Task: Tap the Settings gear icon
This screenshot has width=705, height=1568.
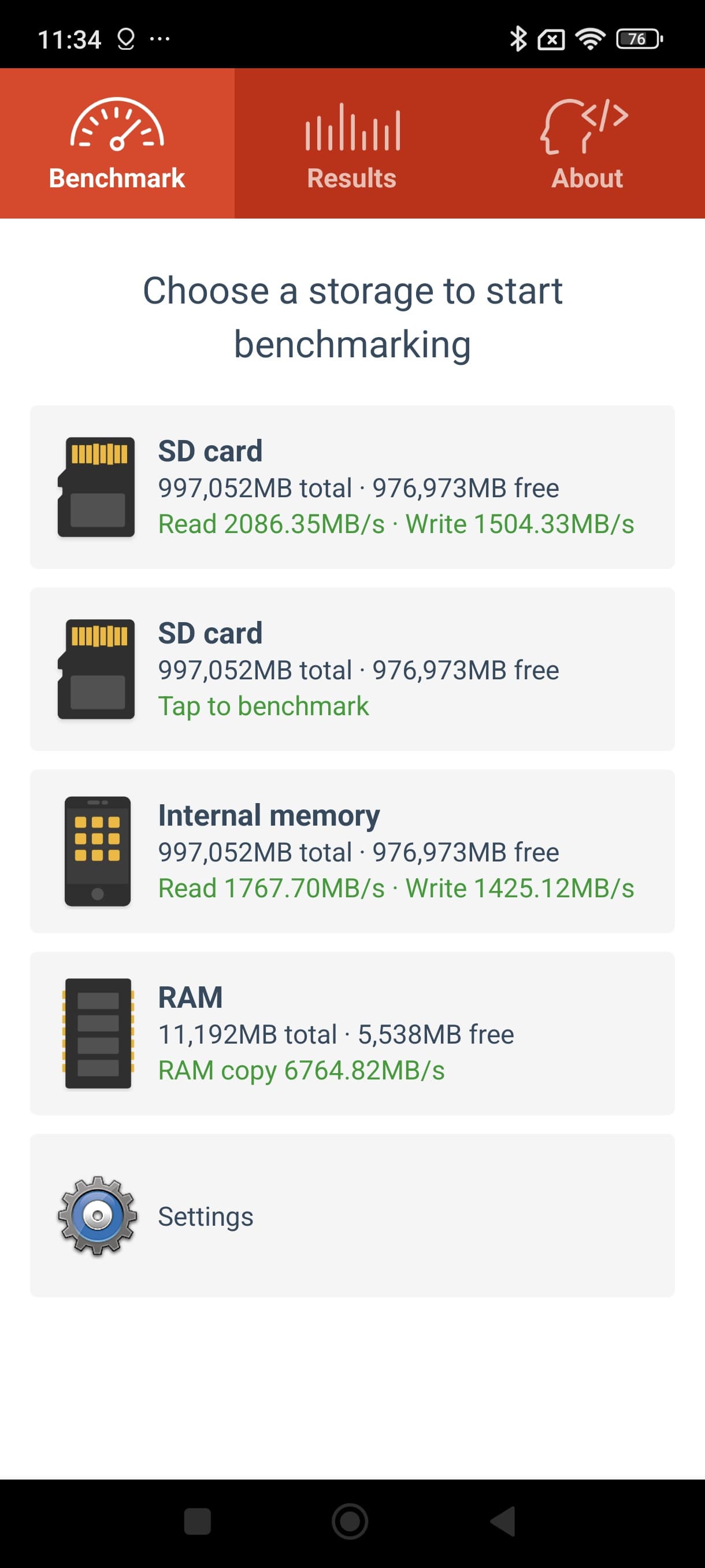Action: [97, 1215]
